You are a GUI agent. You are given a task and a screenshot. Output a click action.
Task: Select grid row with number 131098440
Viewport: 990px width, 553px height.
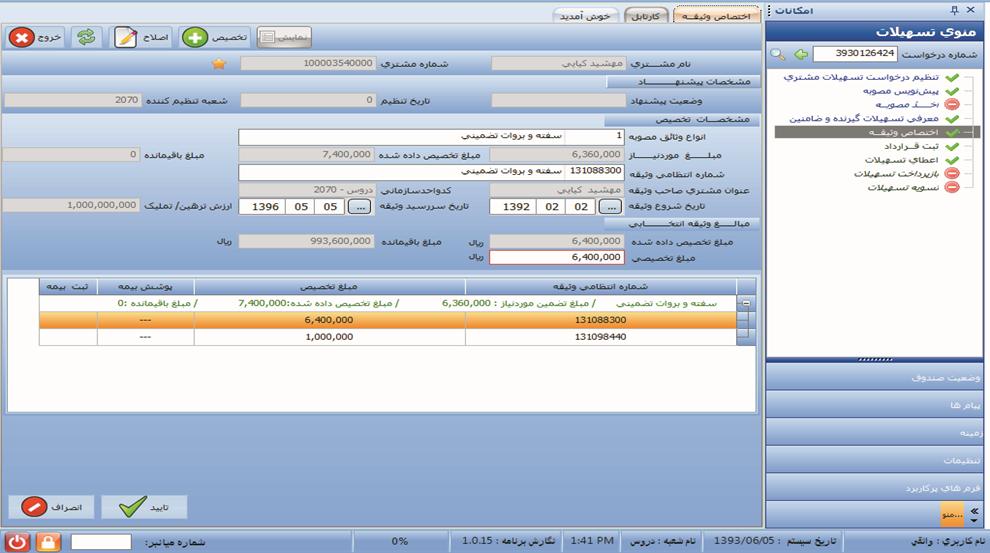(x=600, y=337)
